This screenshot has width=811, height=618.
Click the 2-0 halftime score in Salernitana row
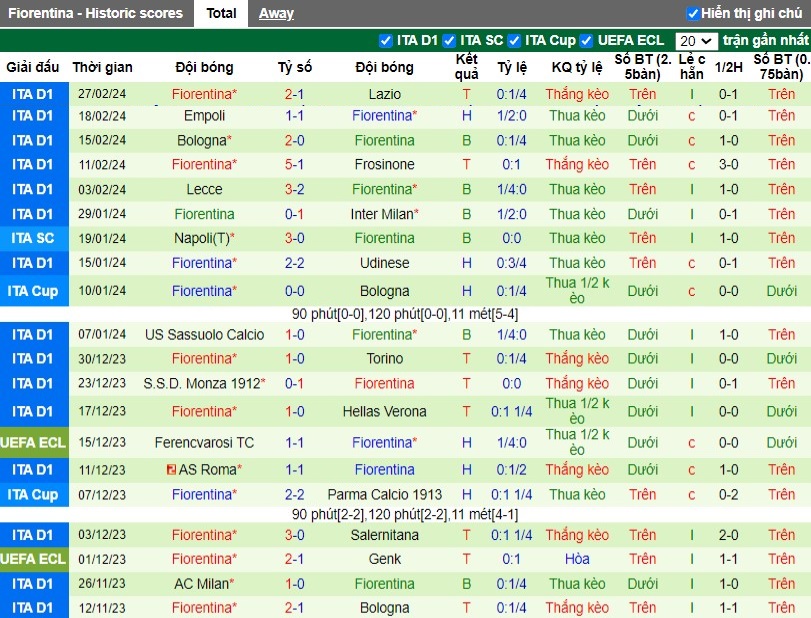tap(728, 535)
